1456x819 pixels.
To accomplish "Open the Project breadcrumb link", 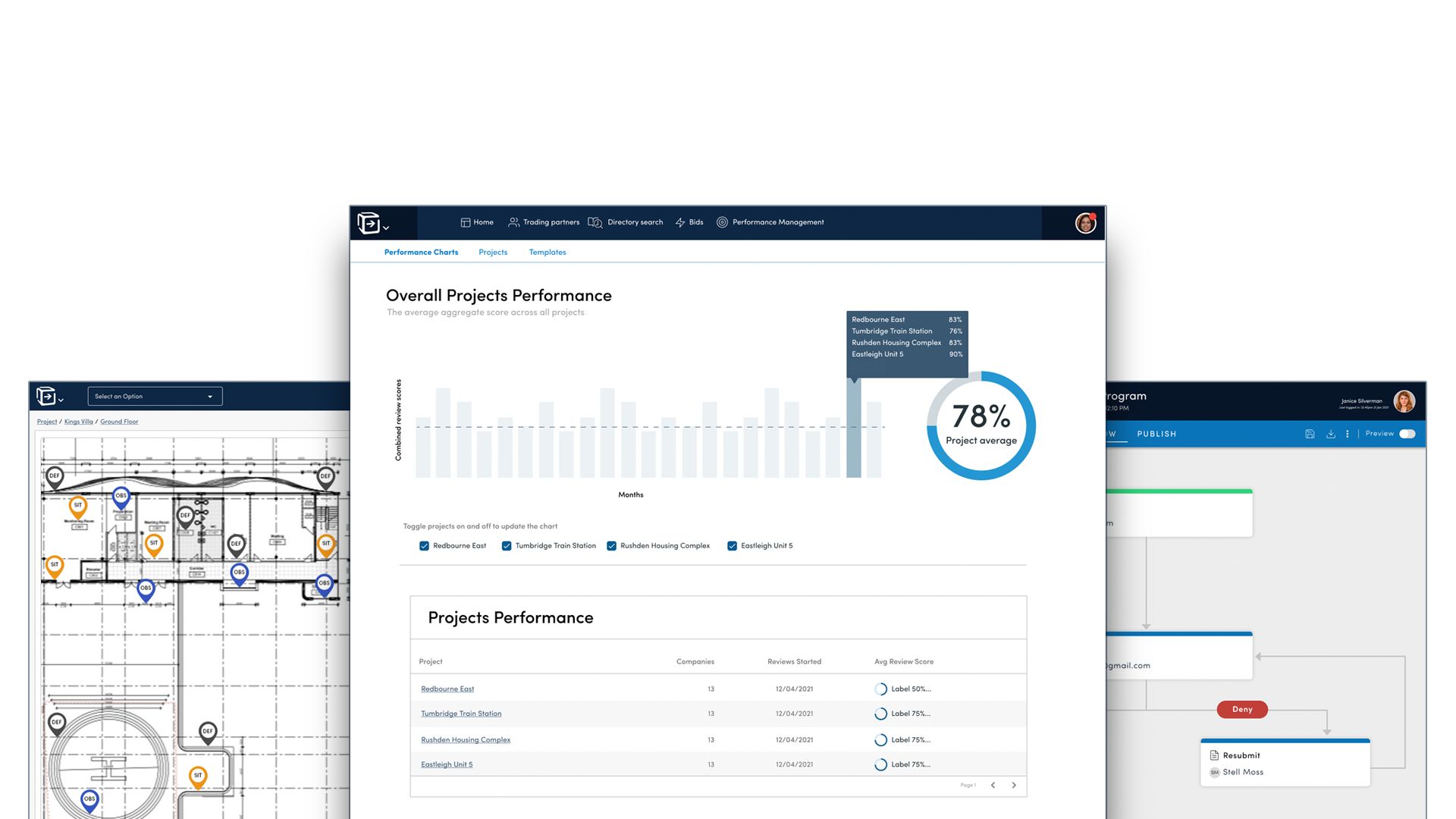I will (47, 422).
